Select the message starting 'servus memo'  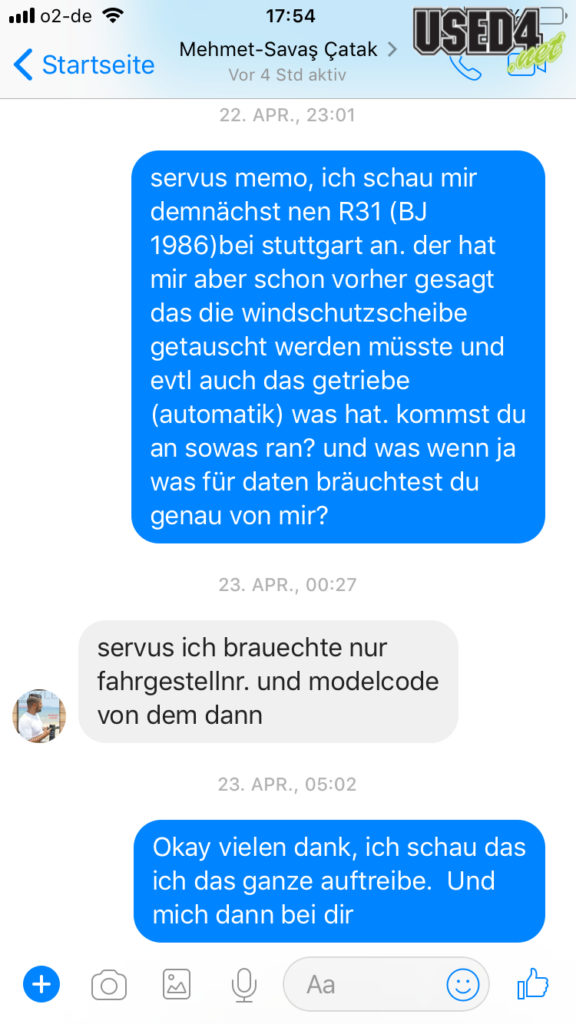[338, 347]
